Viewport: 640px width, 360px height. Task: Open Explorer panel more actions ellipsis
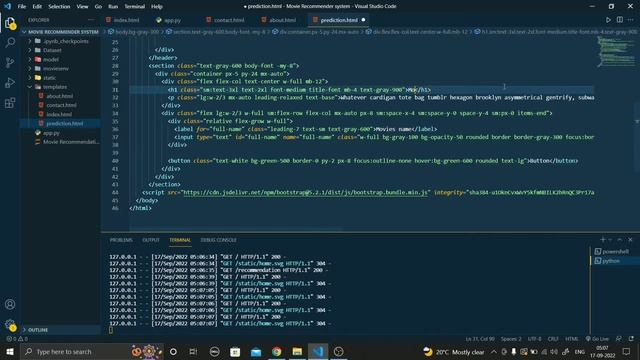(x=91, y=20)
